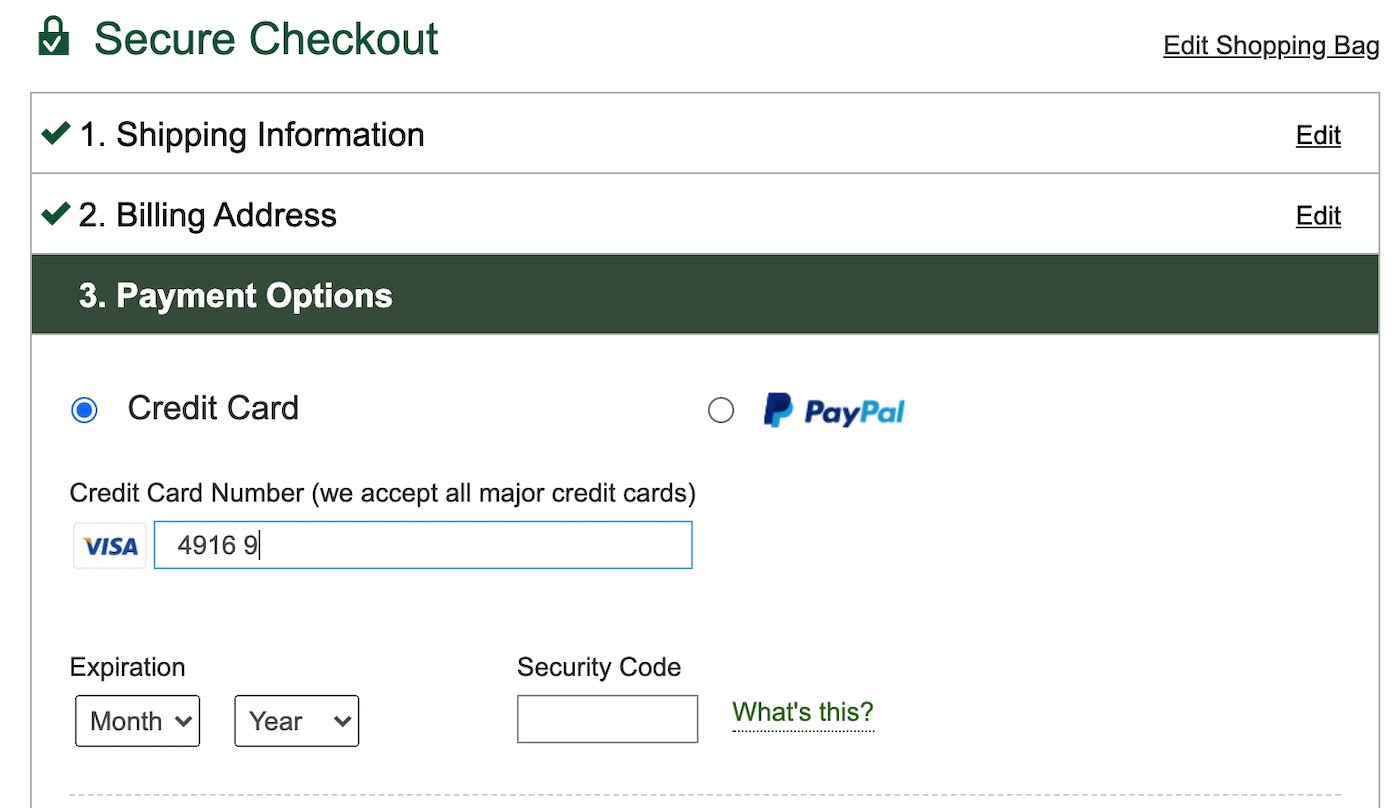The height and width of the screenshot is (808, 1400).
Task: Click the Shipping Information section bar
Action: coord(270,134)
